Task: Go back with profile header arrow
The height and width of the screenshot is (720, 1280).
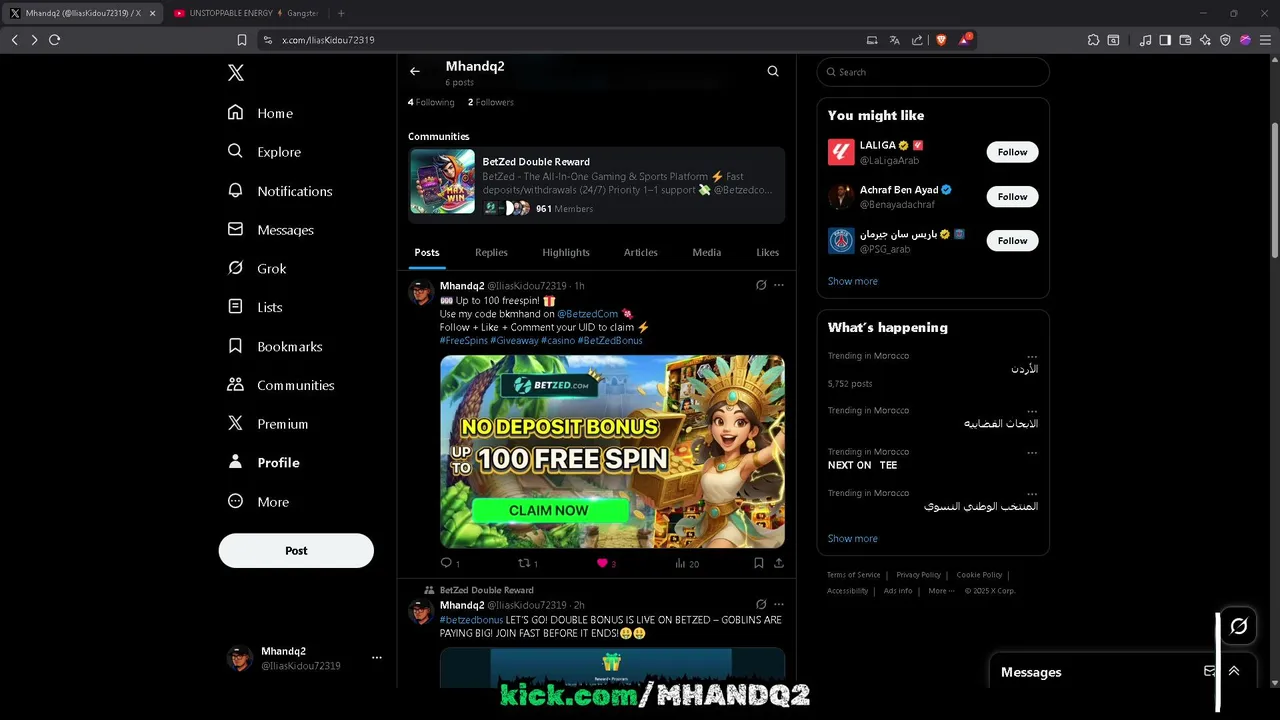Action: click(x=415, y=72)
